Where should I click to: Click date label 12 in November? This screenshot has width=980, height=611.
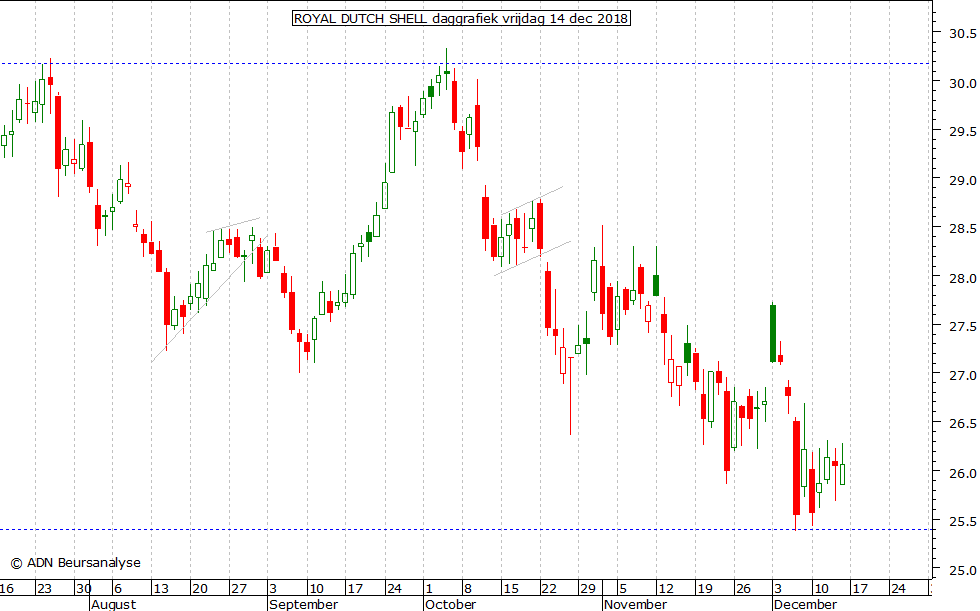666,589
